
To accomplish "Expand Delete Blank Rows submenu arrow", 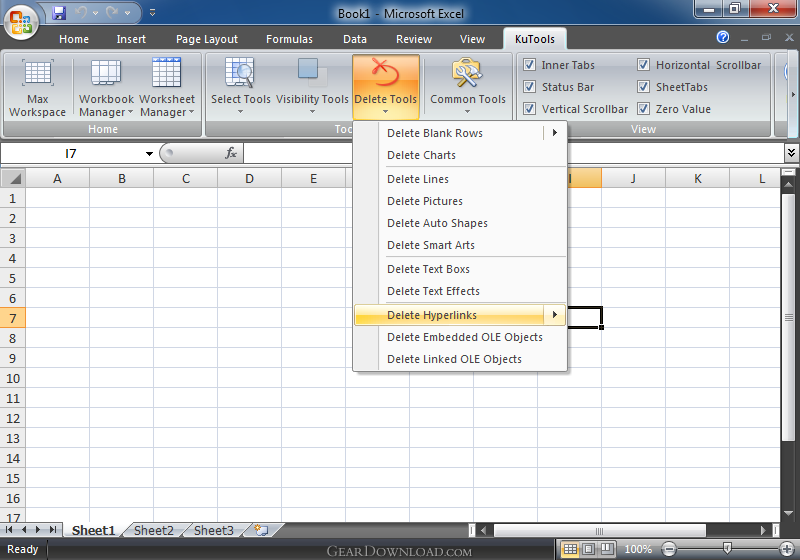I will coord(555,133).
